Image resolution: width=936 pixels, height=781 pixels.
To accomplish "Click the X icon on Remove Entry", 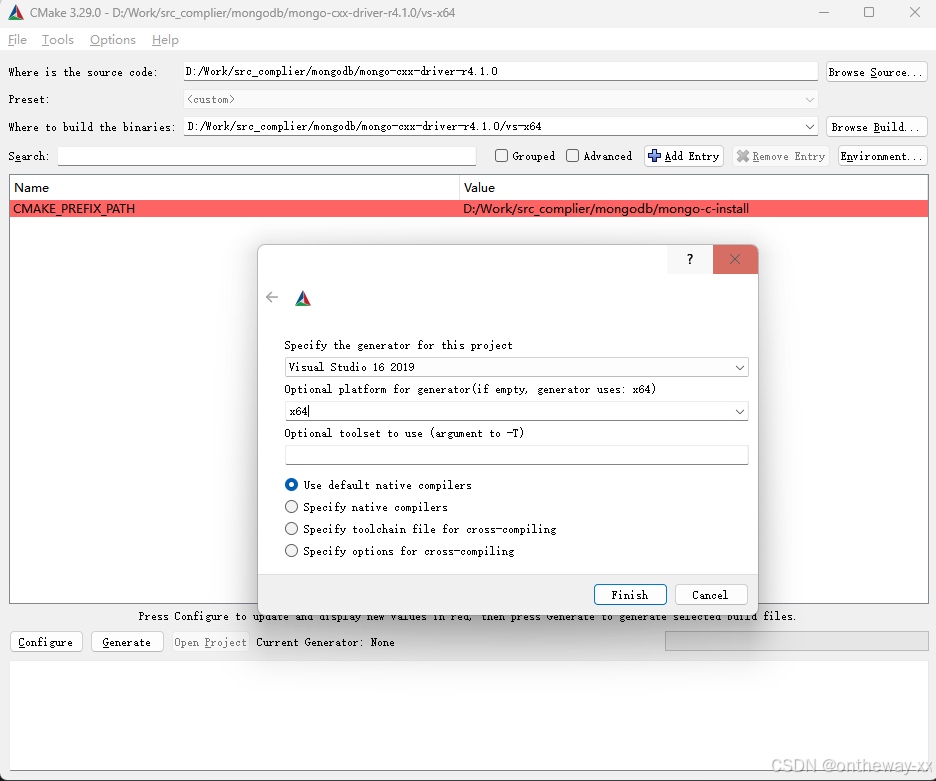I will [743, 156].
